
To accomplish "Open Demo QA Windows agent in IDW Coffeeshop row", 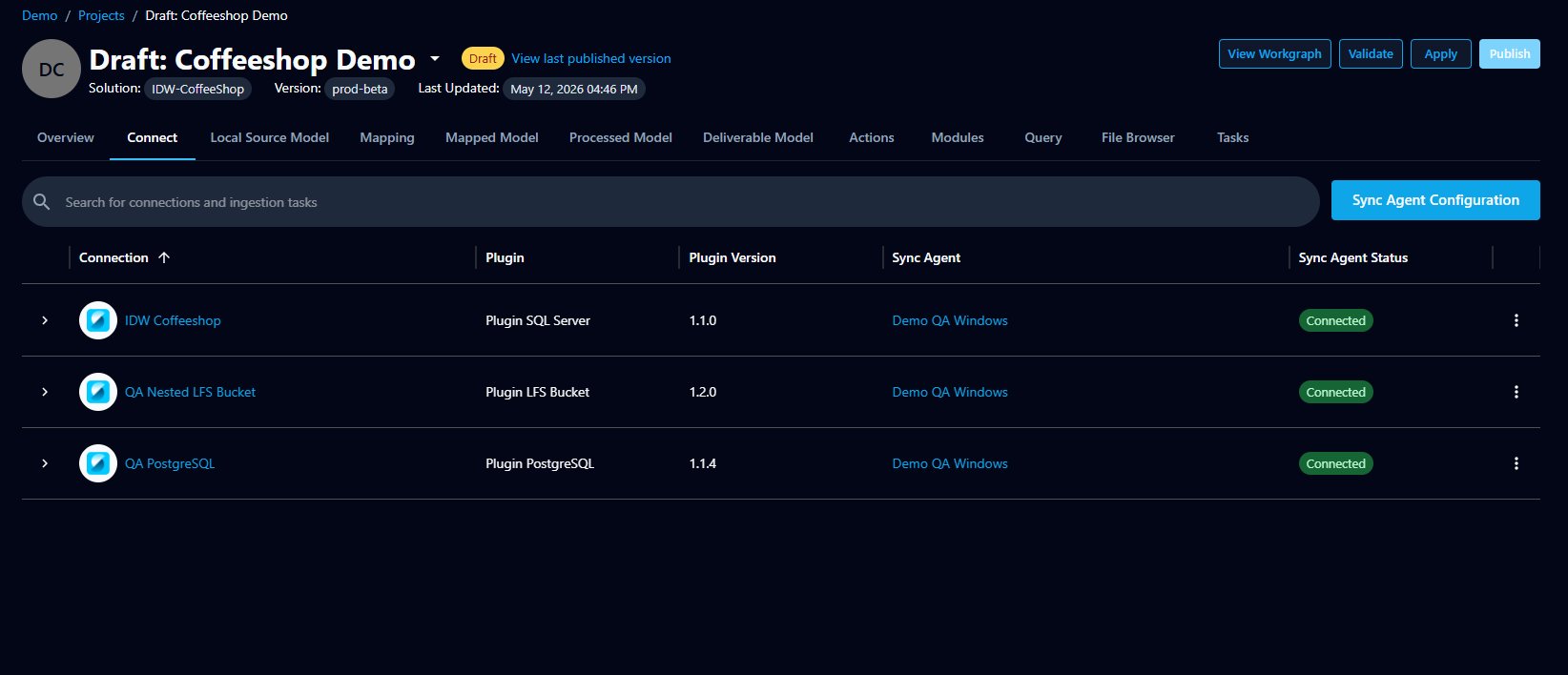I will (950, 320).
